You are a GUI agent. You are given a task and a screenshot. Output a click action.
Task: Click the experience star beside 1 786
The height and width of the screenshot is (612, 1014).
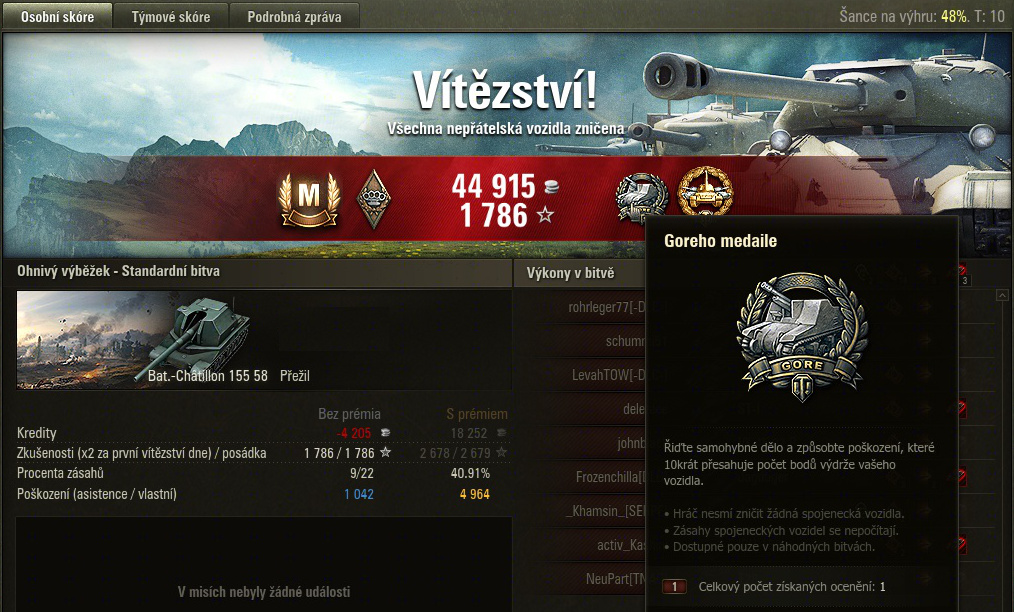pos(546,214)
